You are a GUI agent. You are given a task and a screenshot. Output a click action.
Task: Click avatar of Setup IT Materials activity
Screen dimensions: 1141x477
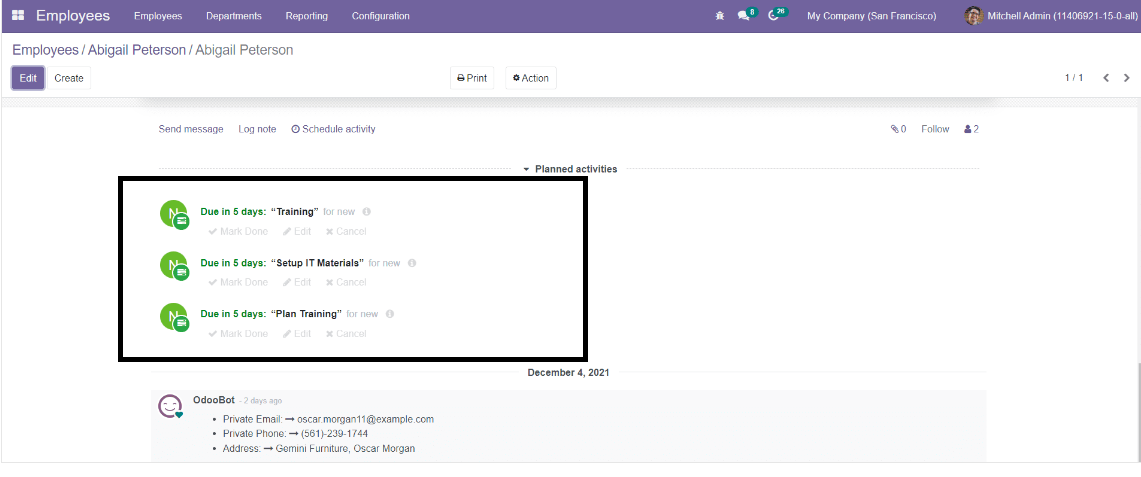coord(174,265)
